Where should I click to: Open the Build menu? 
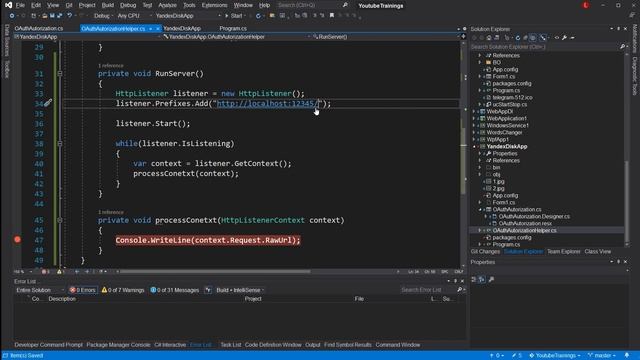coord(108,5)
